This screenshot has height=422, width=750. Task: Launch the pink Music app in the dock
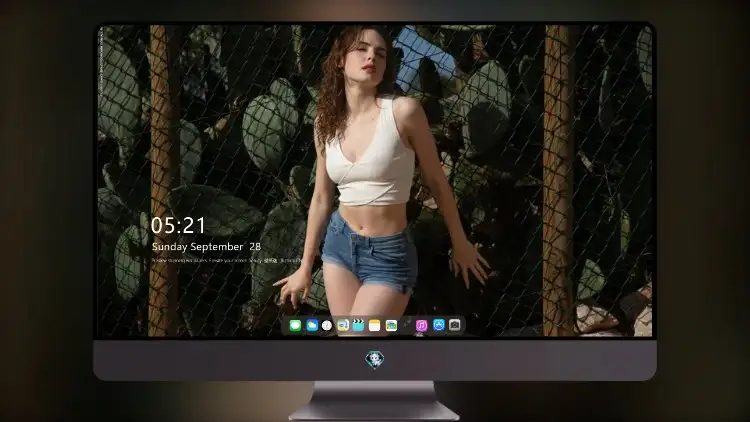[421, 325]
